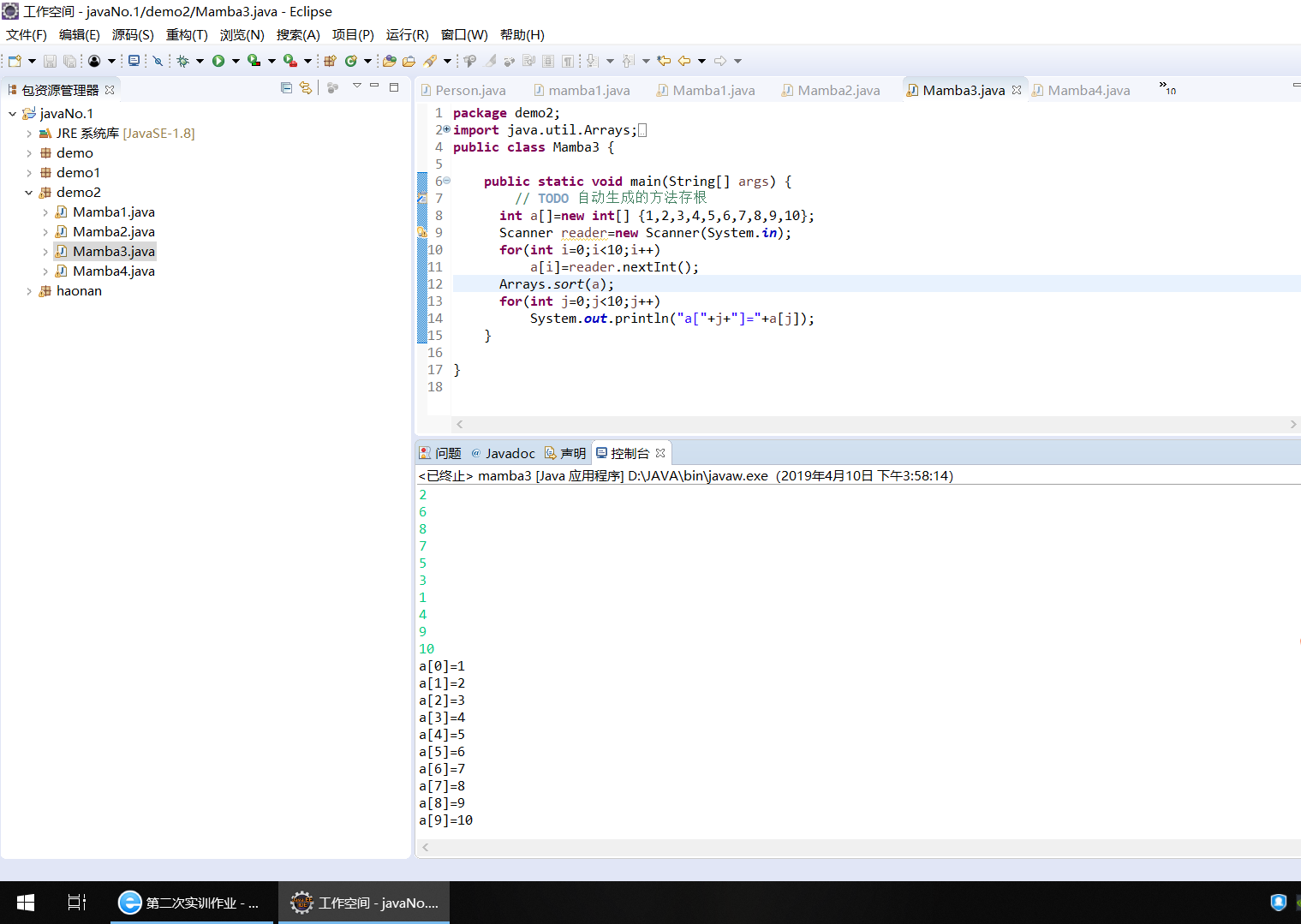
Task: Toggle Block Selection Mode icon
Action: click(548, 61)
